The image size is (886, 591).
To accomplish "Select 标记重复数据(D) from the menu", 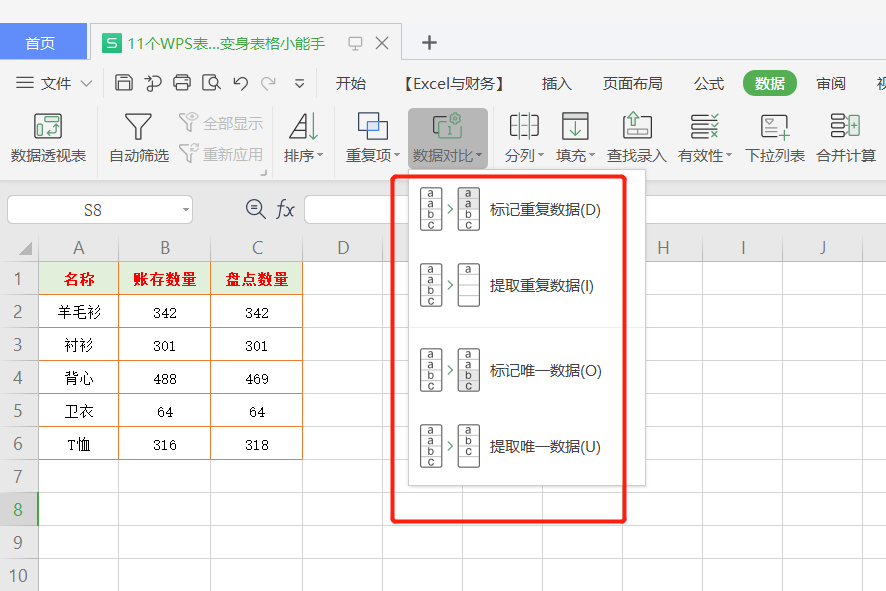I will click(544, 210).
